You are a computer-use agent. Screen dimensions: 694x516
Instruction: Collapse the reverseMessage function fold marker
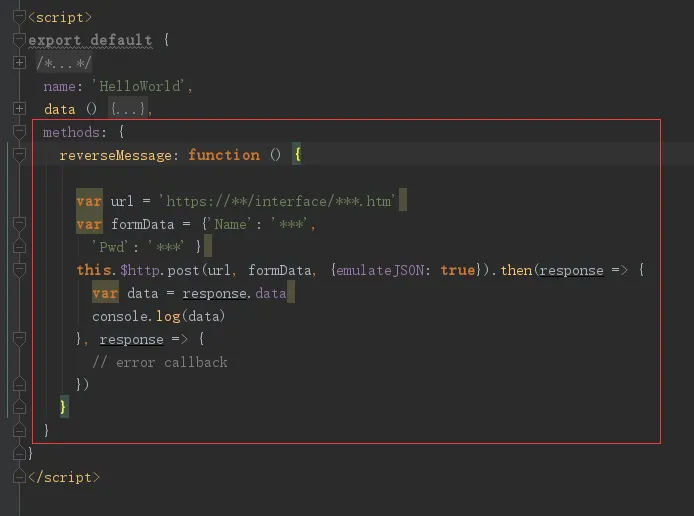(19, 155)
